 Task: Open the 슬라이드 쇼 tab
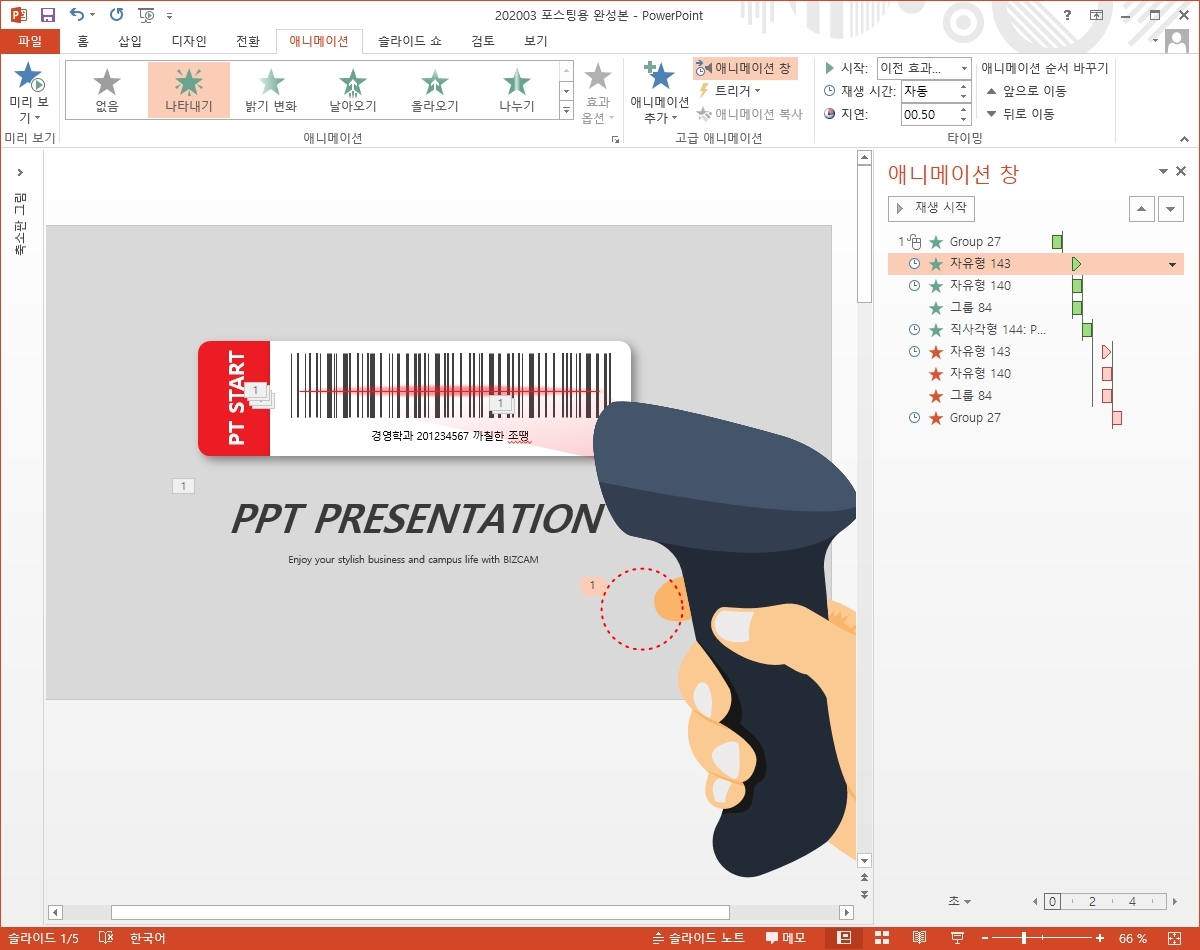click(409, 41)
